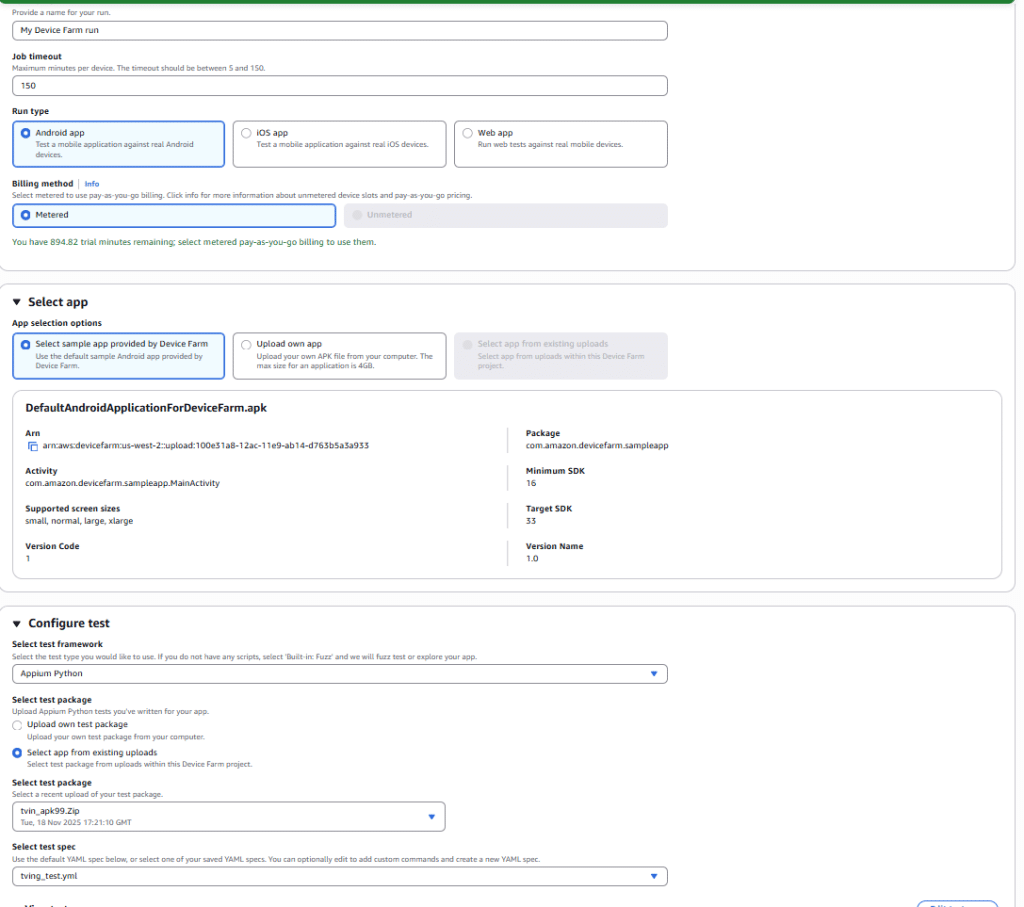Choose the iOS app run type
Screen dimensions: 1024x907
[247, 133]
